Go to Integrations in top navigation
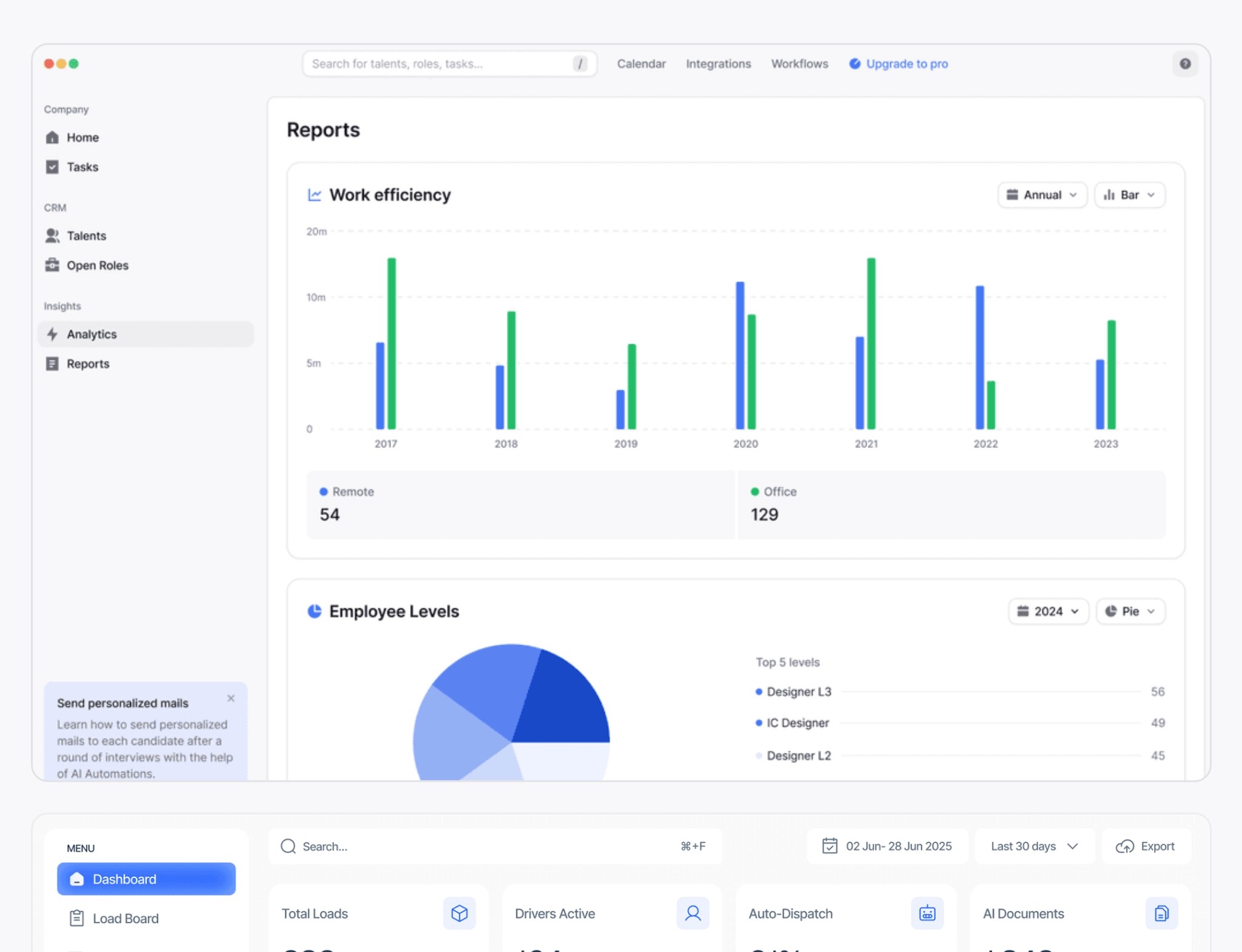 tap(718, 64)
